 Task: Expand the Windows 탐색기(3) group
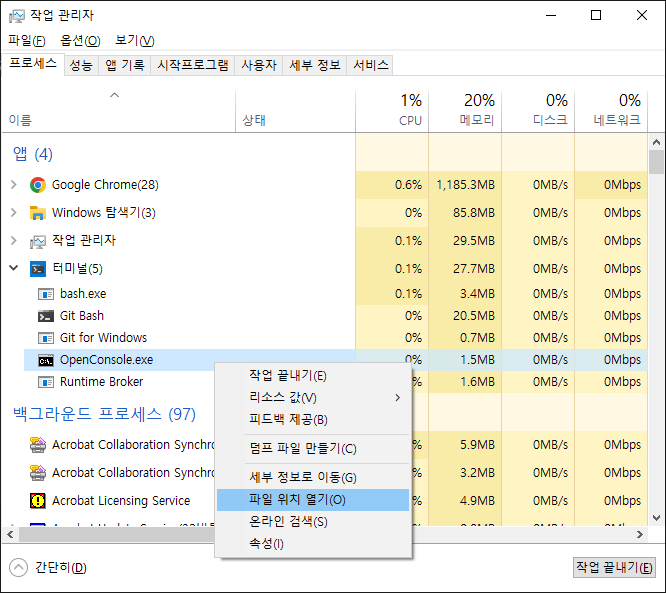click(14, 212)
